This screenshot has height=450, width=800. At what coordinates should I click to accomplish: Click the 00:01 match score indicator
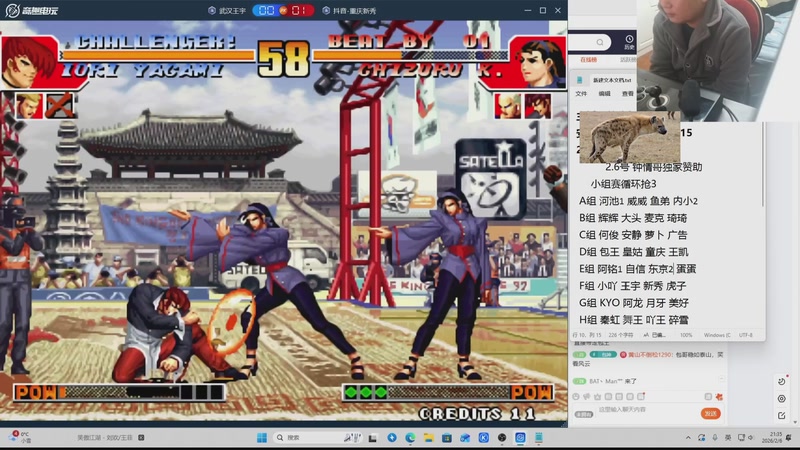pos(283,10)
